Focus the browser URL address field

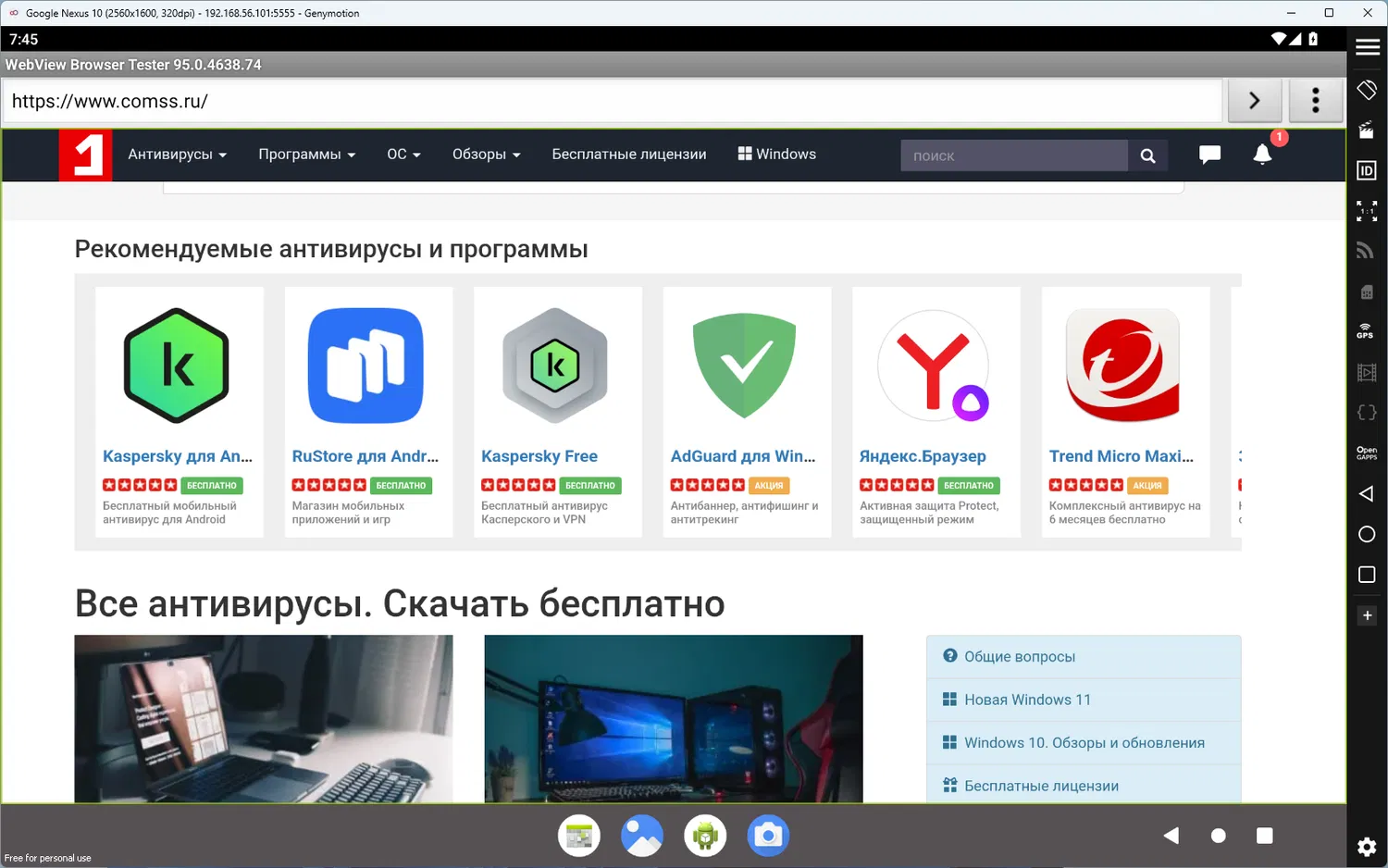613,101
